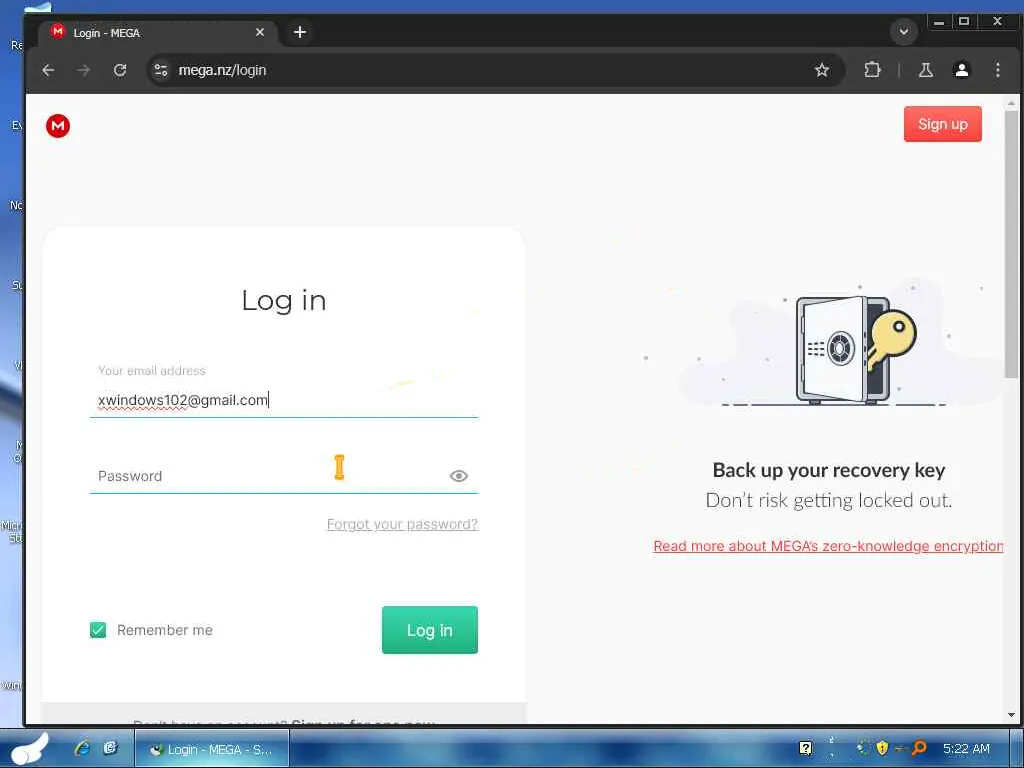1024x768 pixels.
Task: Open Chrome Labs flask icon
Action: (x=925, y=70)
